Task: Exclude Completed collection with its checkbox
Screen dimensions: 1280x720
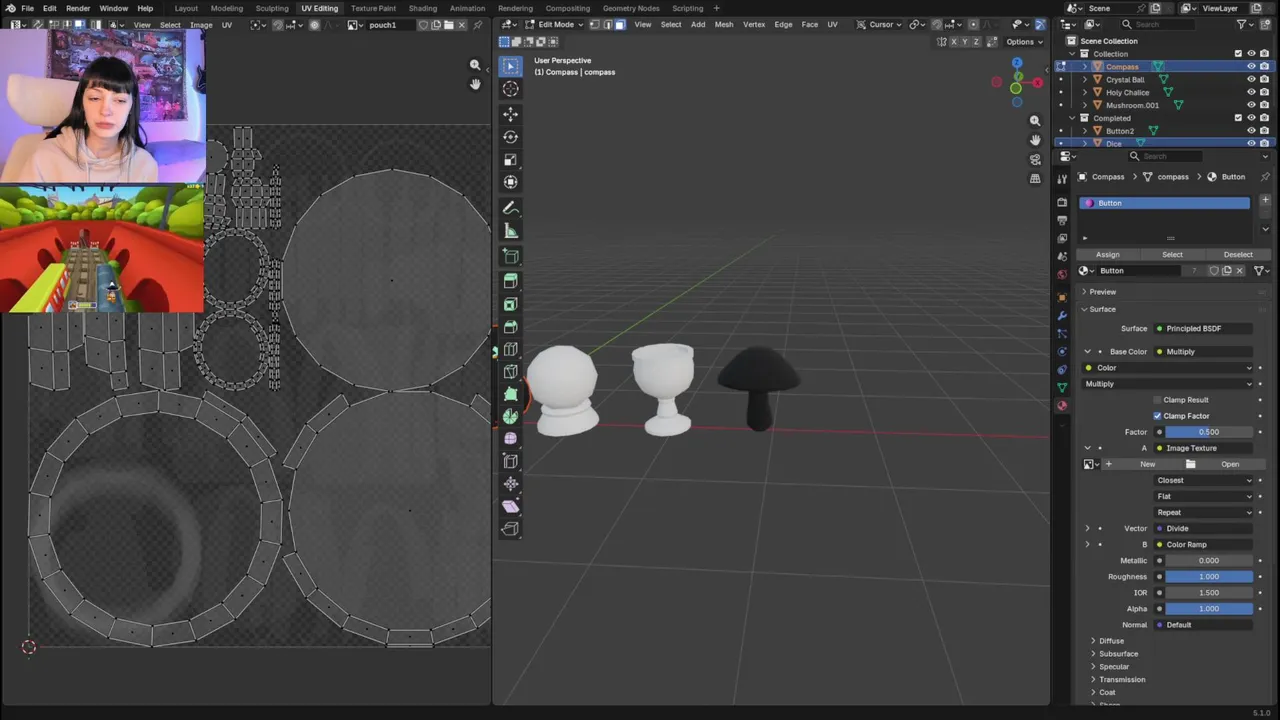Action: [1238, 118]
